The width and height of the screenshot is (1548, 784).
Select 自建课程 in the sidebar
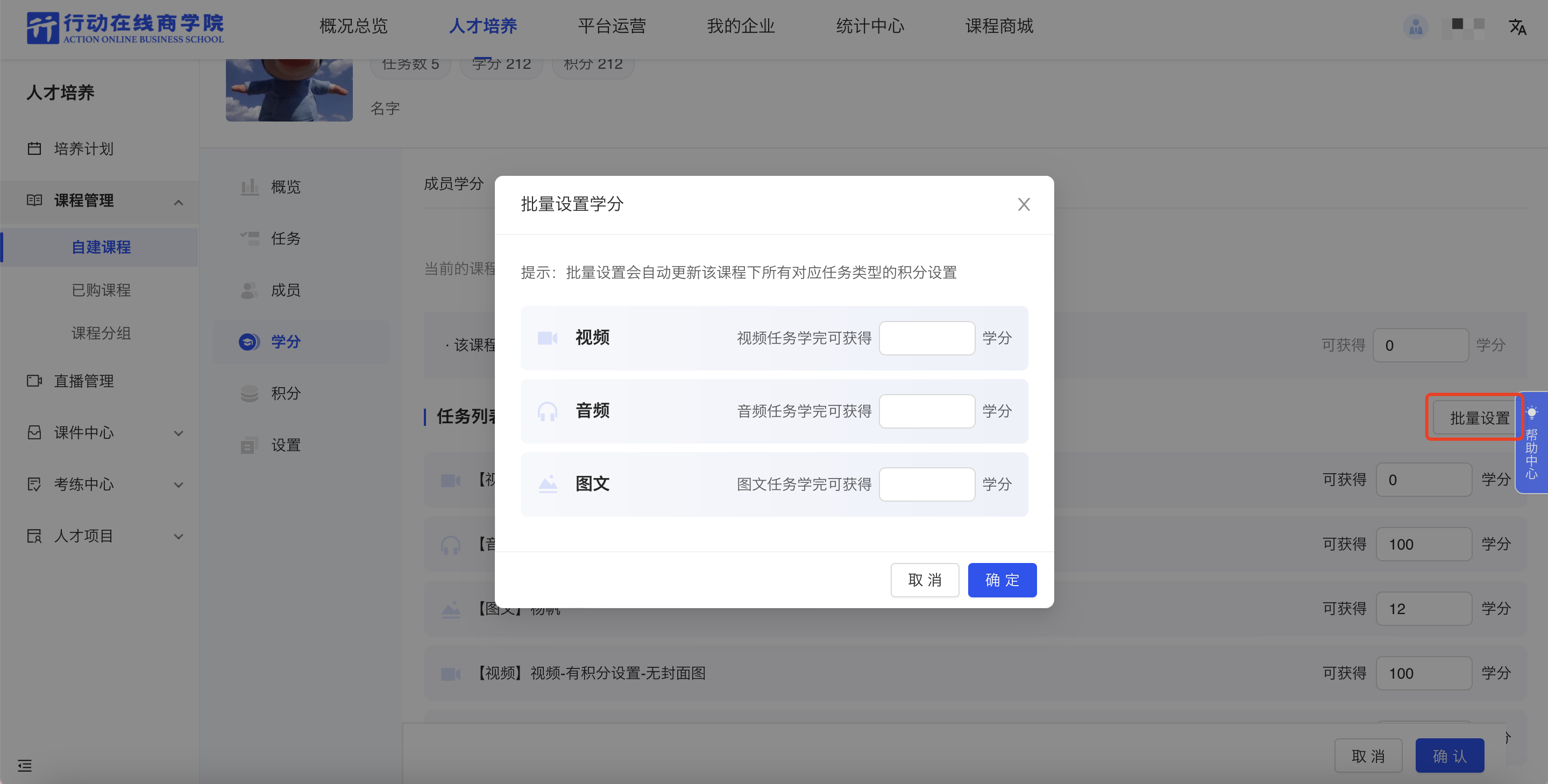click(x=101, y=247)
